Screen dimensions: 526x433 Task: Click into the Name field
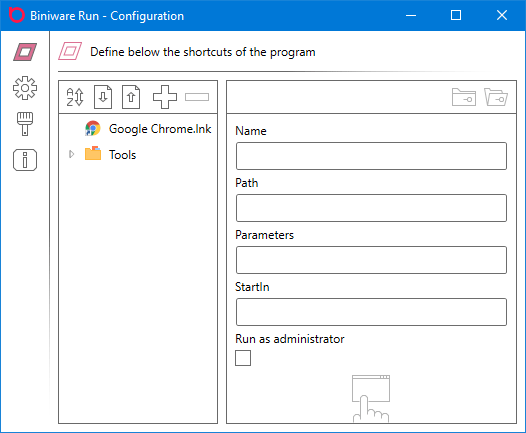371,156
